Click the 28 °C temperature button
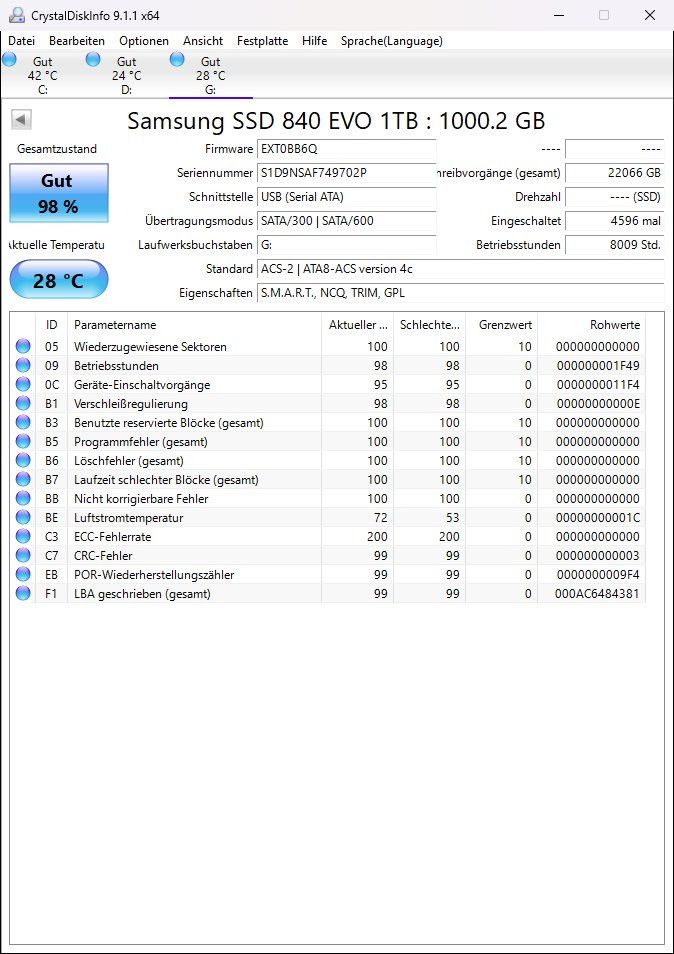 tap(59, 280)
